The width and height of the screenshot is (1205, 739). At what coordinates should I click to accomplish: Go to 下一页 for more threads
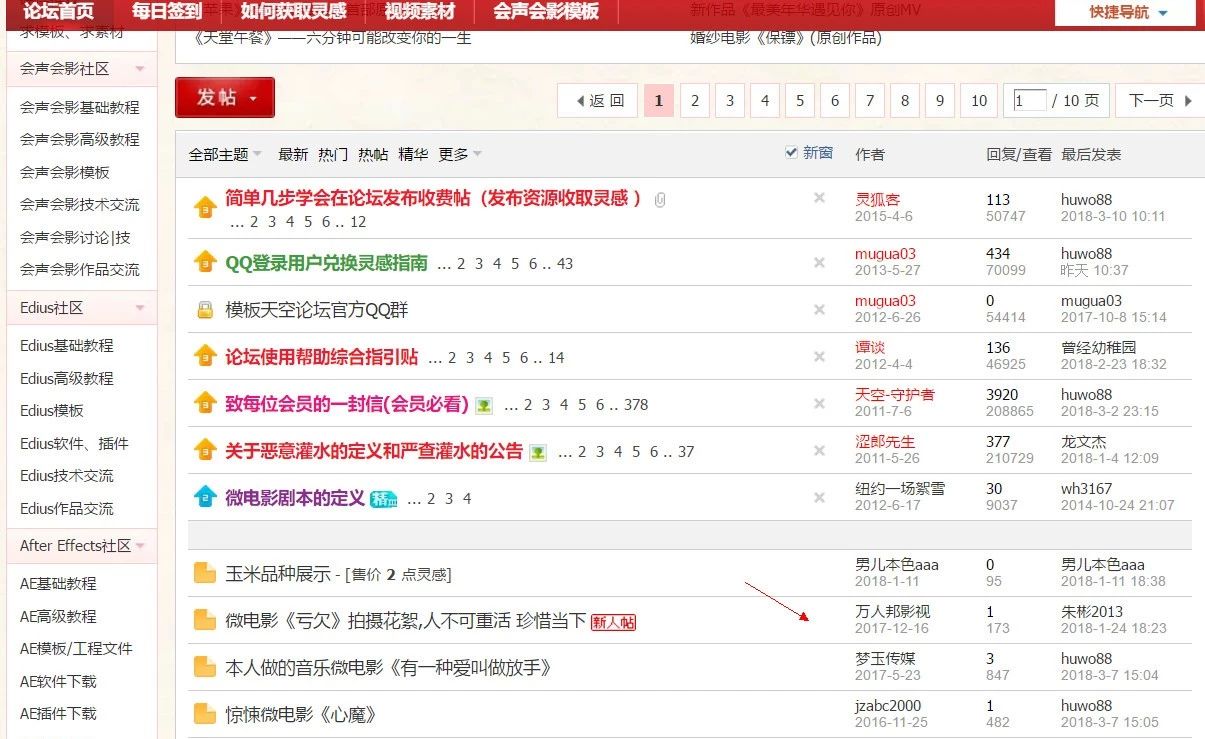click(x=1150, y=100)
